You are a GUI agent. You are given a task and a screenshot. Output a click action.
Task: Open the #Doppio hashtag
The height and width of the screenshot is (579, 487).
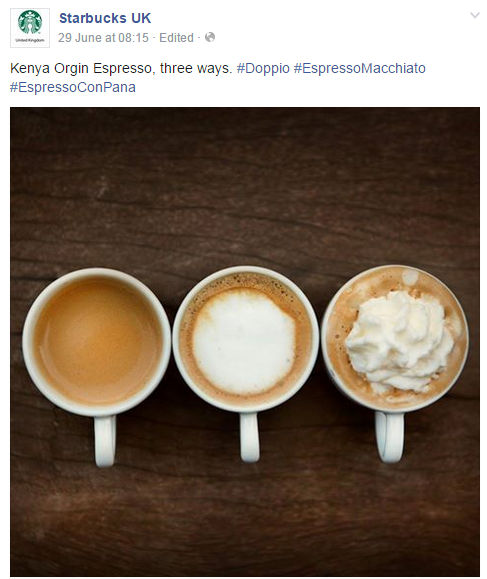coord(263,68)
